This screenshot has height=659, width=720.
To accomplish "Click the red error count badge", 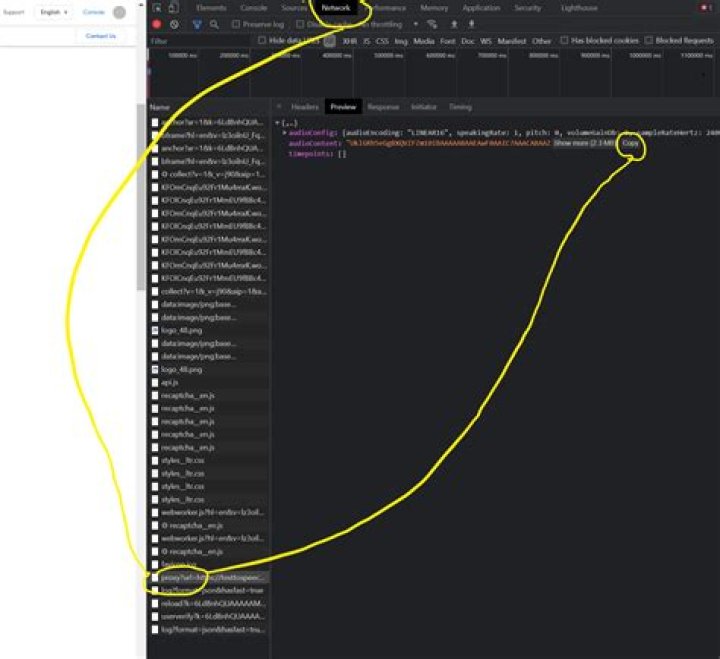I will click(x=705, y=8).
